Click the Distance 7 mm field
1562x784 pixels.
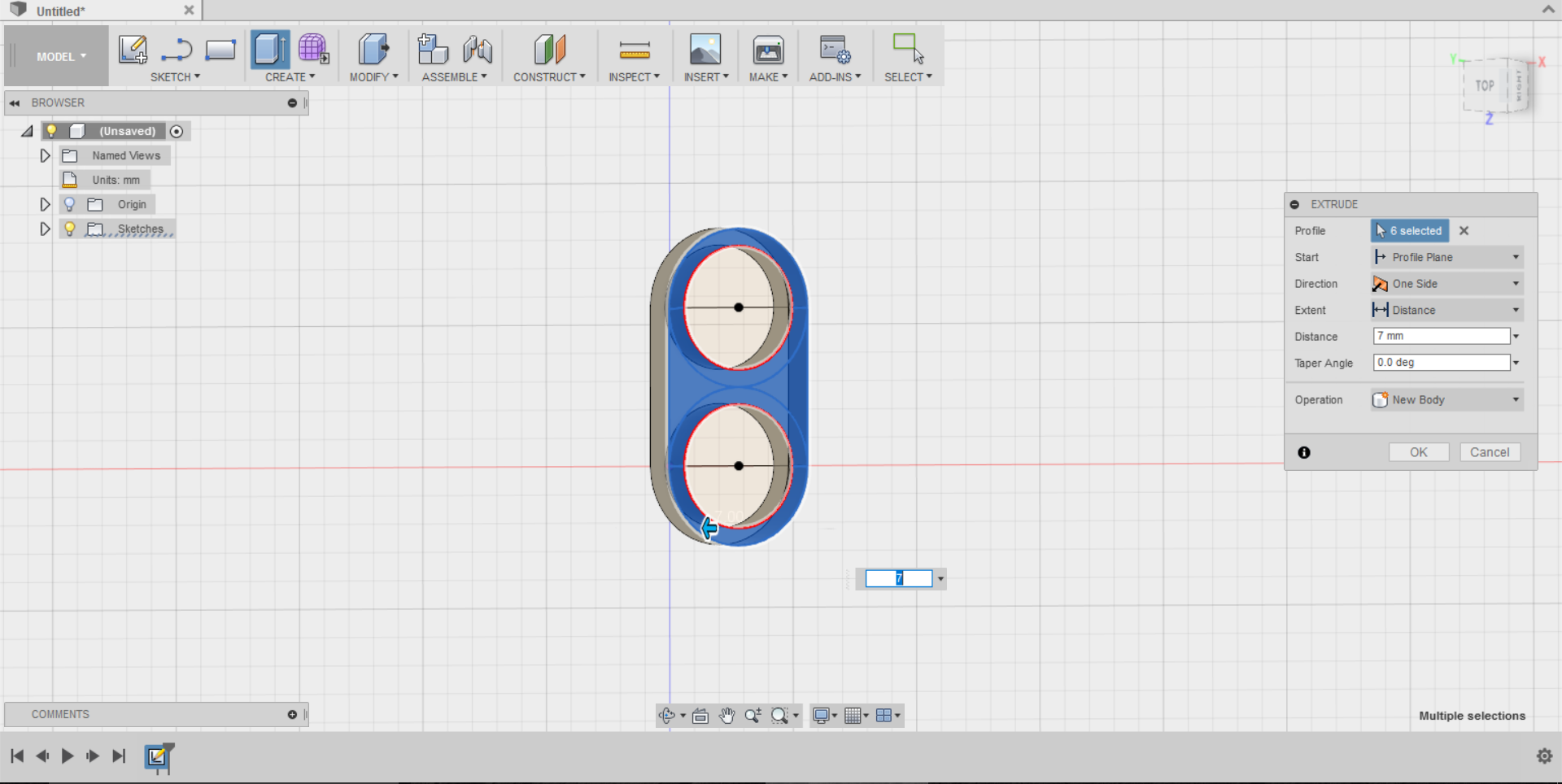[x=1442, y=337]
